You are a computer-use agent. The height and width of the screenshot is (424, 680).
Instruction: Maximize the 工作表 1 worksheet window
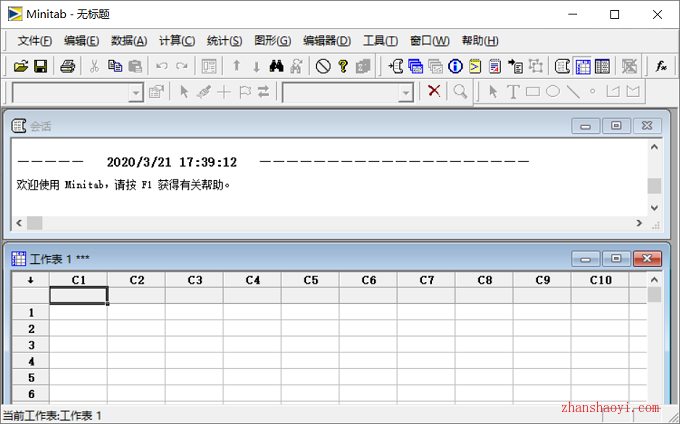pyautogui.click(x=616, y=259)
